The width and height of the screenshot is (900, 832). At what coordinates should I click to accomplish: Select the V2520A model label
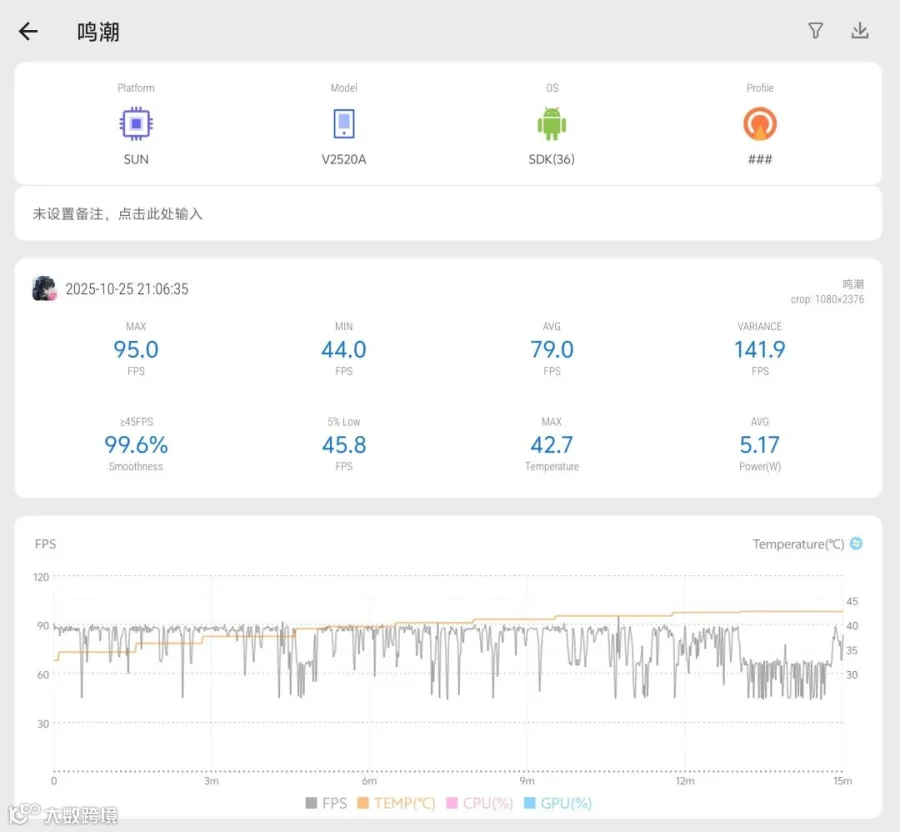pos(344,159)
